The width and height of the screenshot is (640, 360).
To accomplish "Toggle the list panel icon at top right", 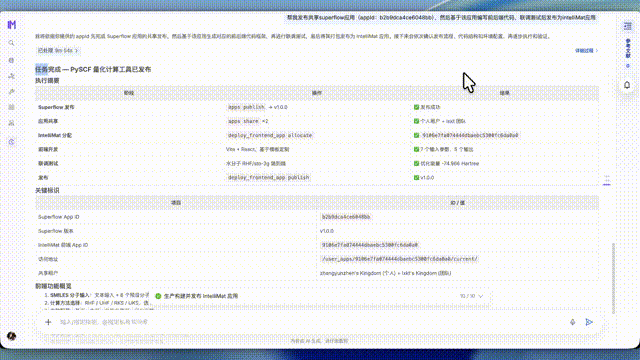I will click(x=627, y=27).
